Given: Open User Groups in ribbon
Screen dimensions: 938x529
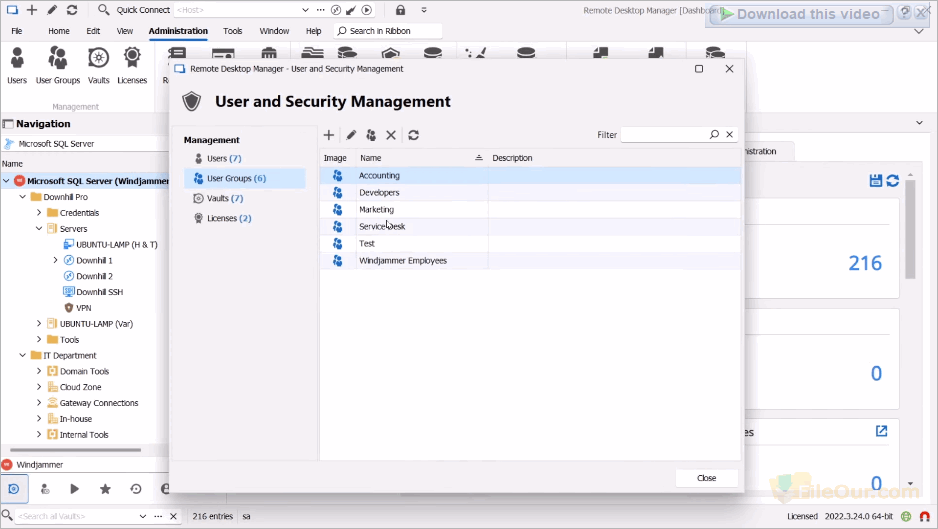Looking at the screenshot, I should [58, 66].
